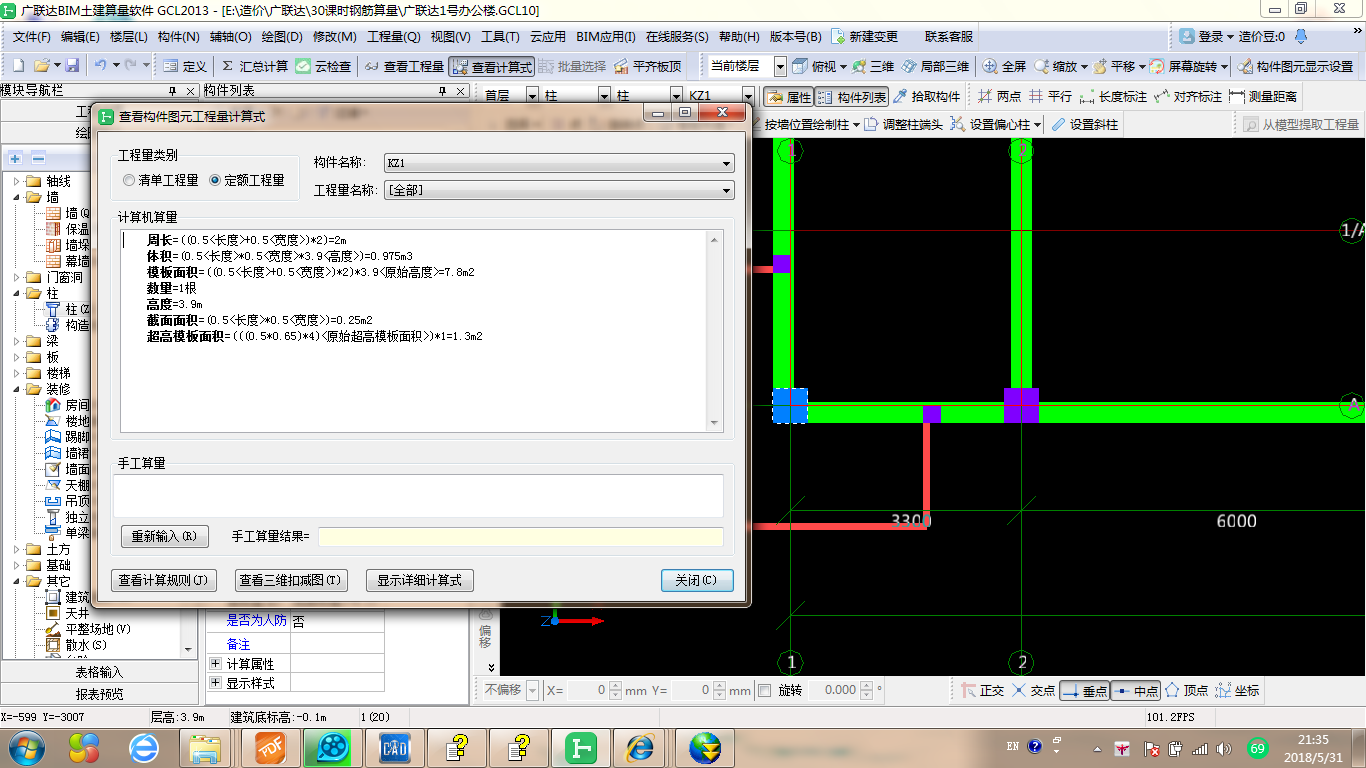Click the 查看三维扣减图(T) button
Image resolution: width=1366 pixels, height=768 pixels.
click(x=290, y=580)
